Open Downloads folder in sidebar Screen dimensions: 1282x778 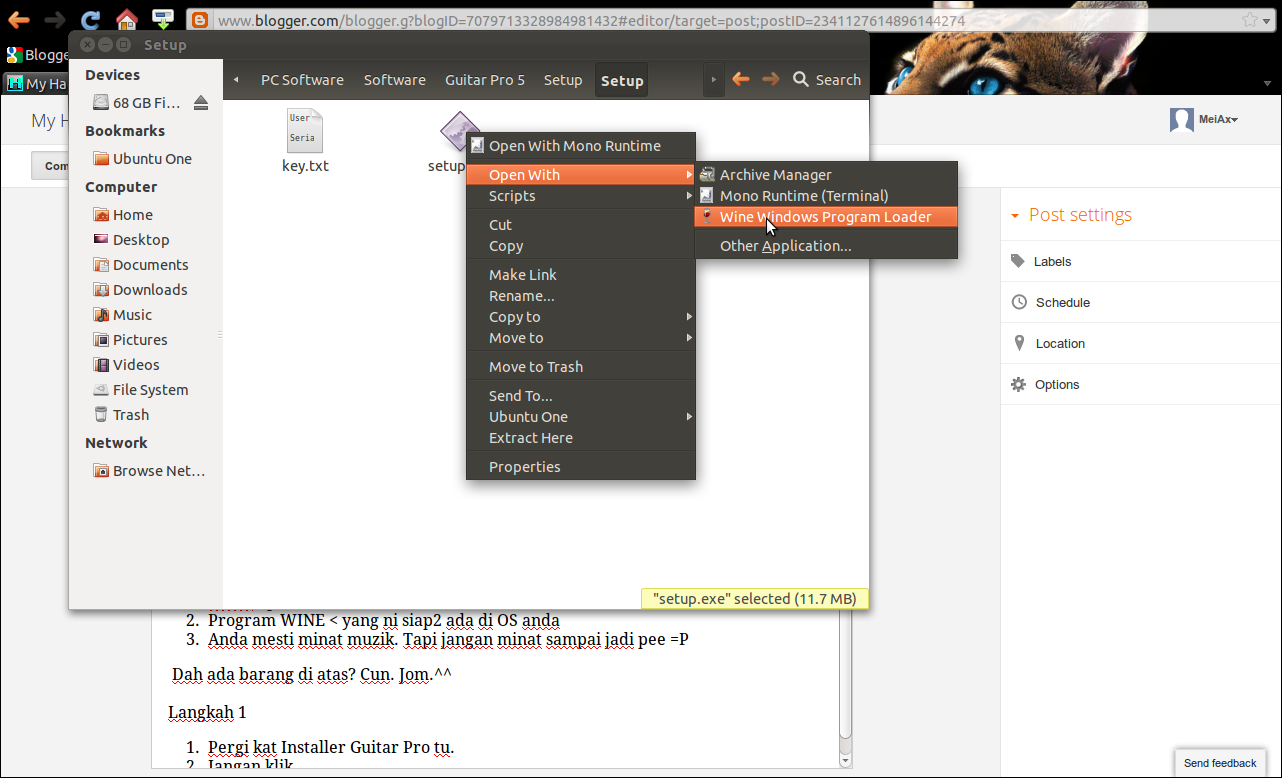pyautogui.click(x=140, y=290)
